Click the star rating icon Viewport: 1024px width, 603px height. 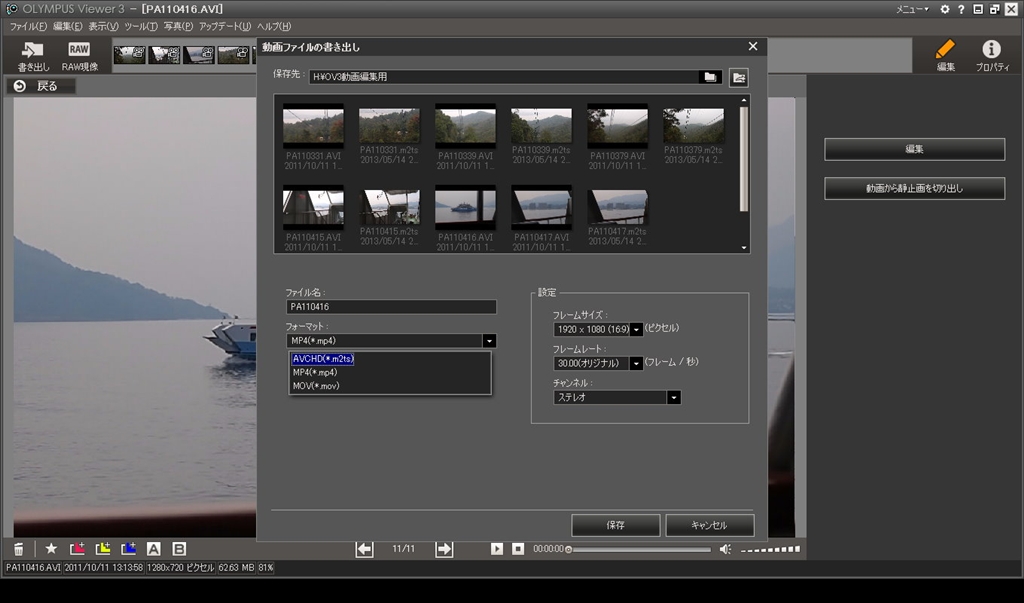[51, 549]
